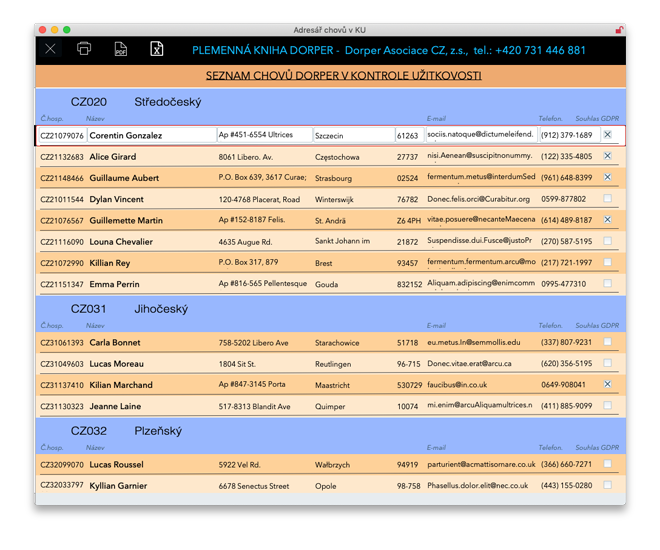The height and width of the screenshot is (550, 660).
Task: Click the CZ031 Jihočeský region header
Action: (x=129, y=309)
